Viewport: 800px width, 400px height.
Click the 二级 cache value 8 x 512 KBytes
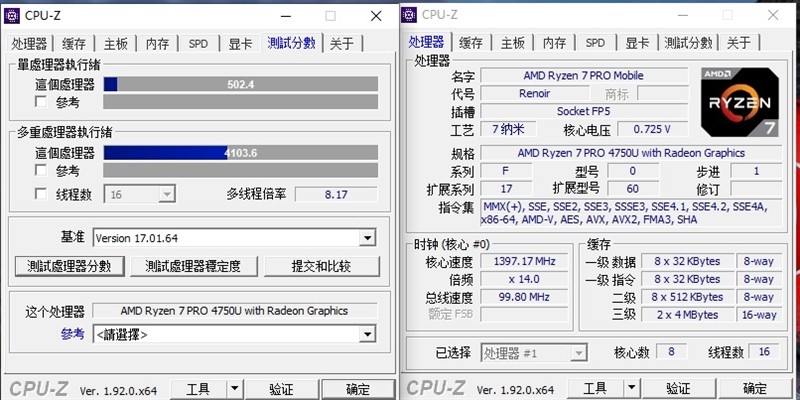[x=687, y=297]
